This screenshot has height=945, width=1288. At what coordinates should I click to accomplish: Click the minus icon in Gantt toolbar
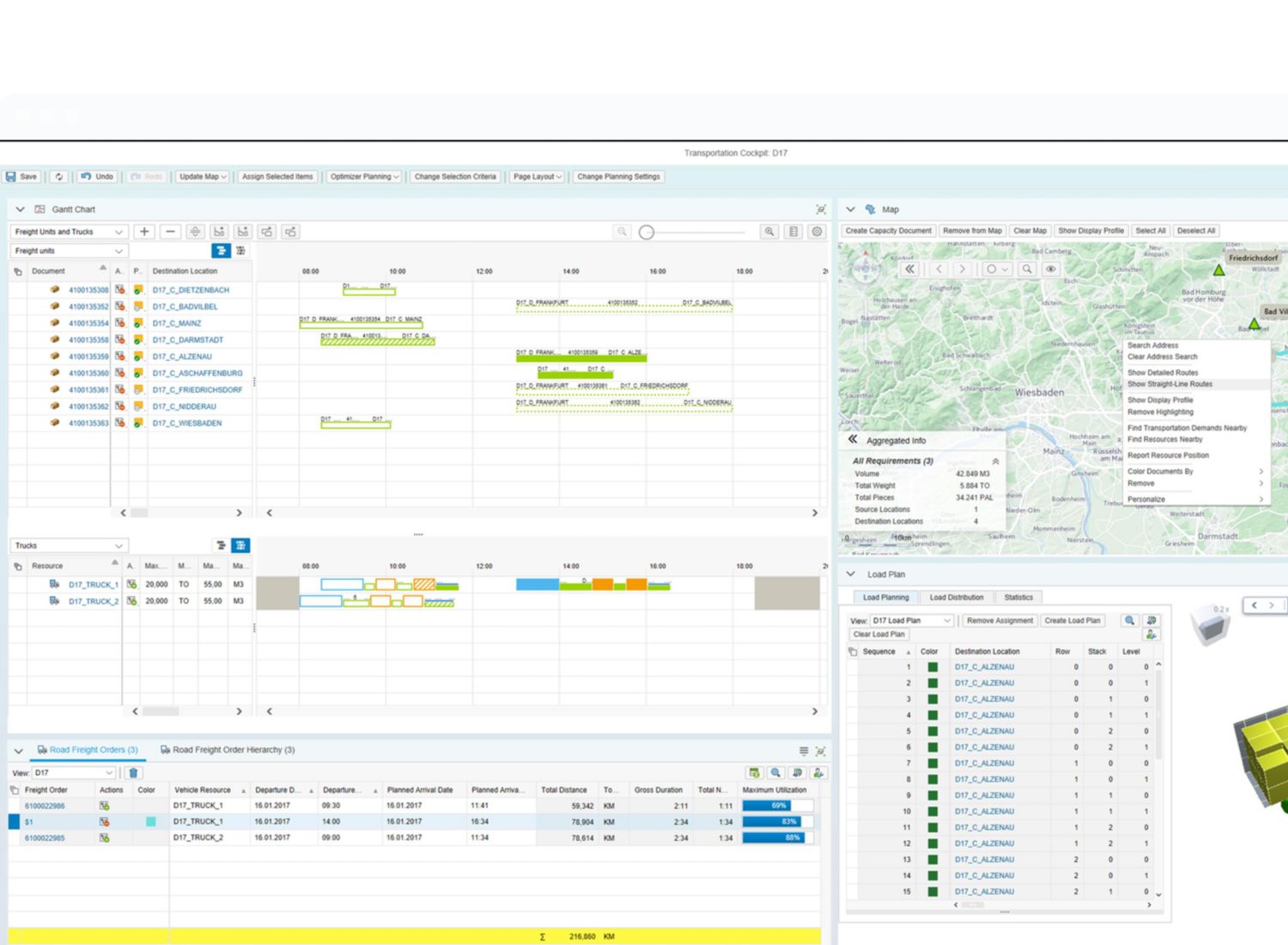tap(170, 232)
